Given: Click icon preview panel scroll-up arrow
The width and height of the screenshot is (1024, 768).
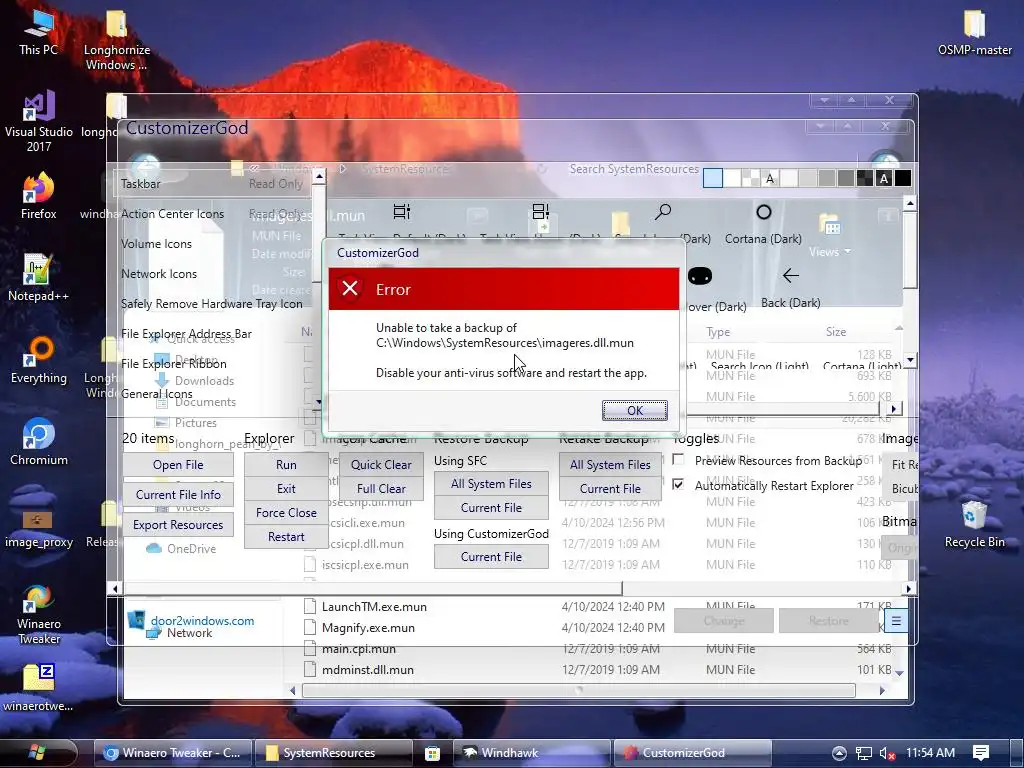Looking at the screenshot, I should tap(910, 204).
